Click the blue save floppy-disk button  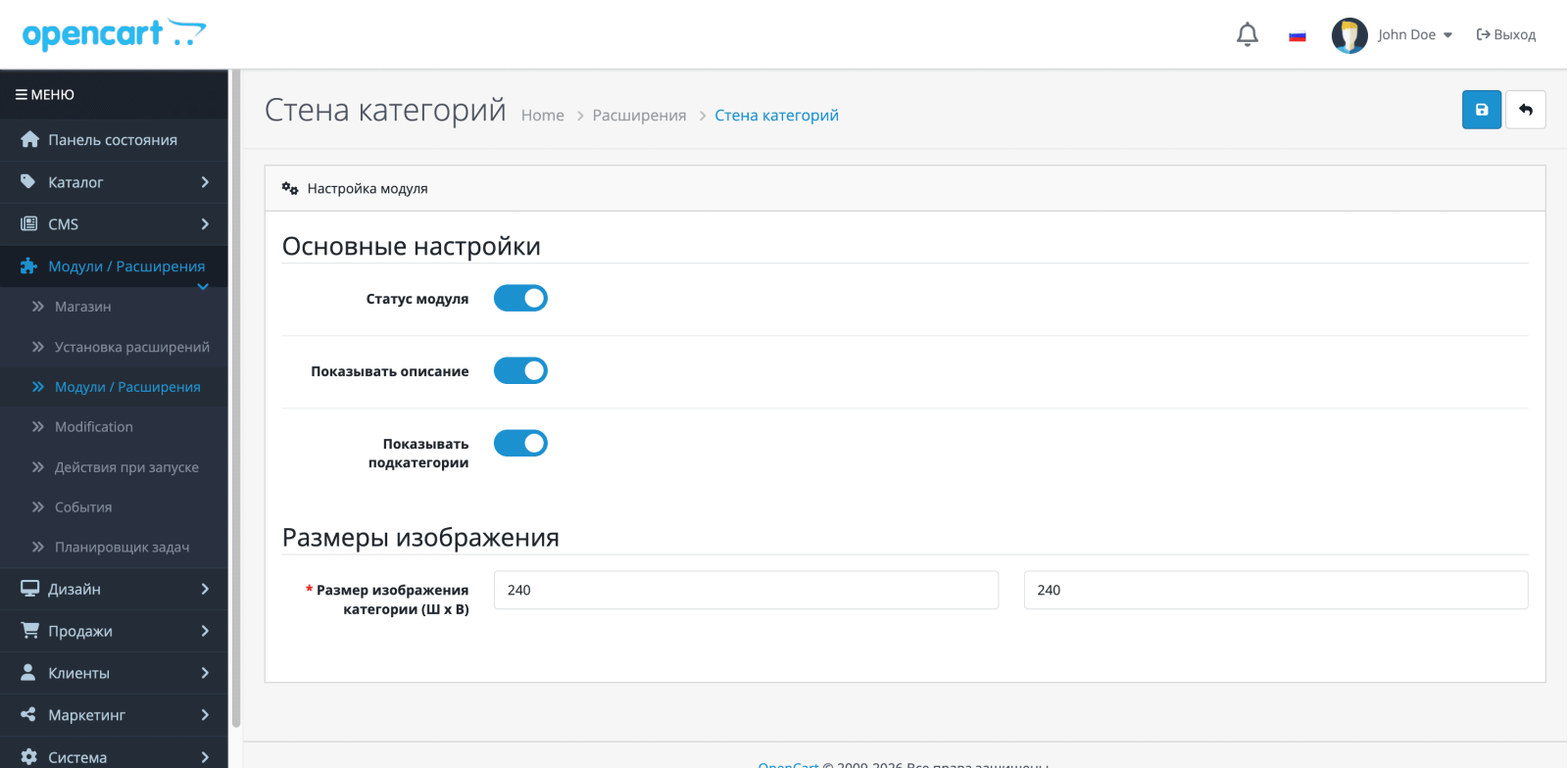[x=1482, y=110]
